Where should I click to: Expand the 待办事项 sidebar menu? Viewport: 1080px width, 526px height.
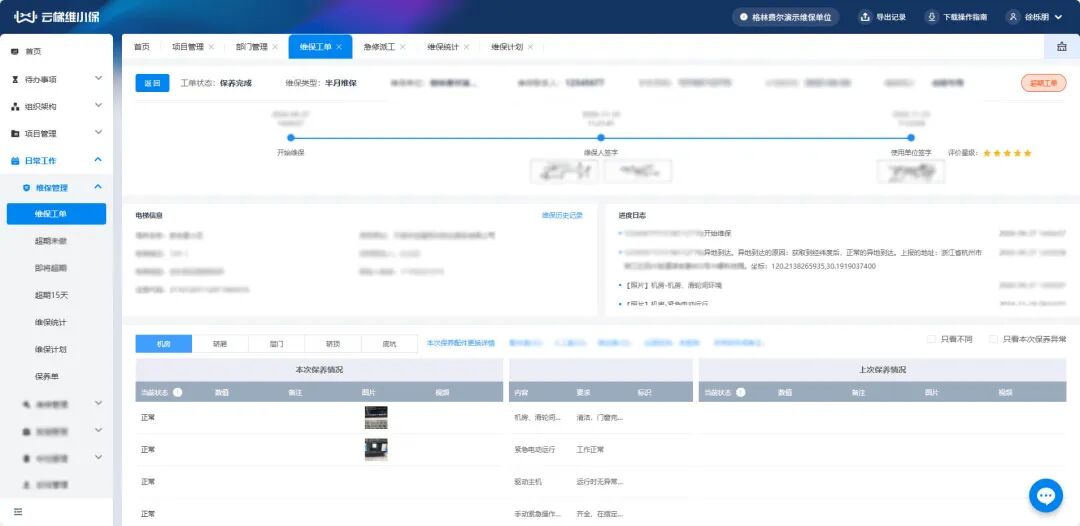click(98, 78)
